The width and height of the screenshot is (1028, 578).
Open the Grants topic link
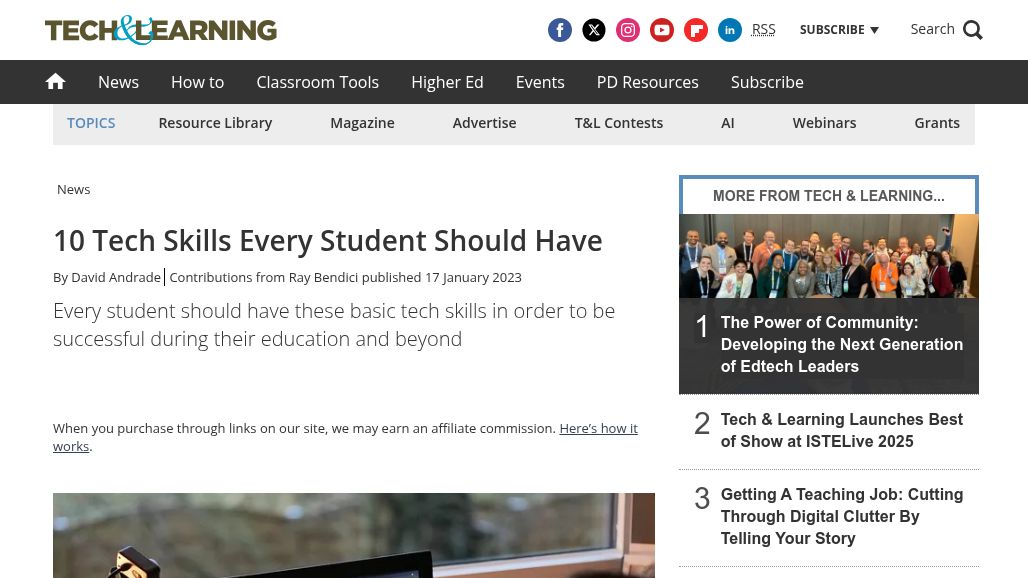coord(937,123)
